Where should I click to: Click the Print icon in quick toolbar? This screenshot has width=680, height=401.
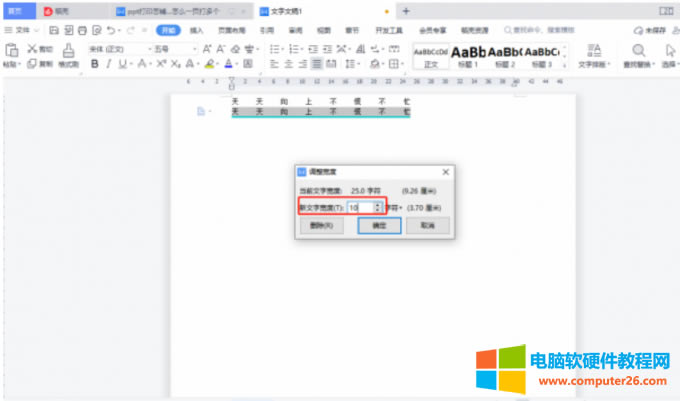click(82, 30)
